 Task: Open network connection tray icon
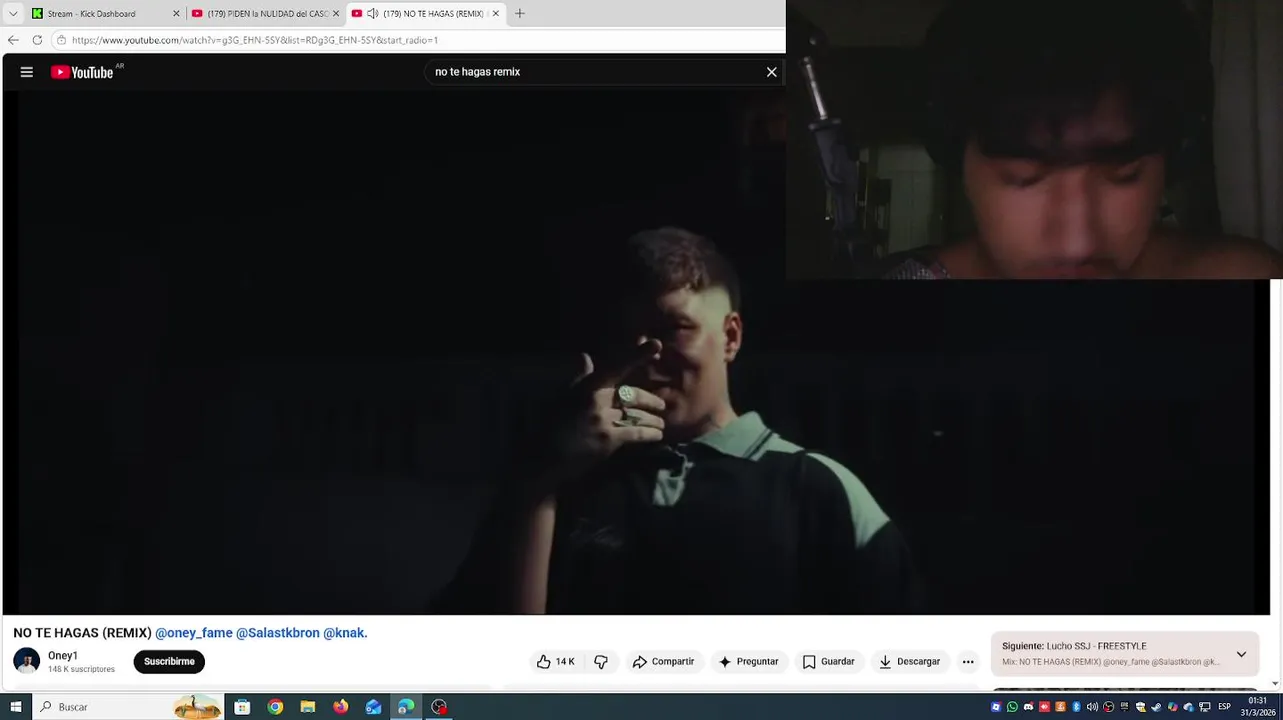pos(1204,707)
